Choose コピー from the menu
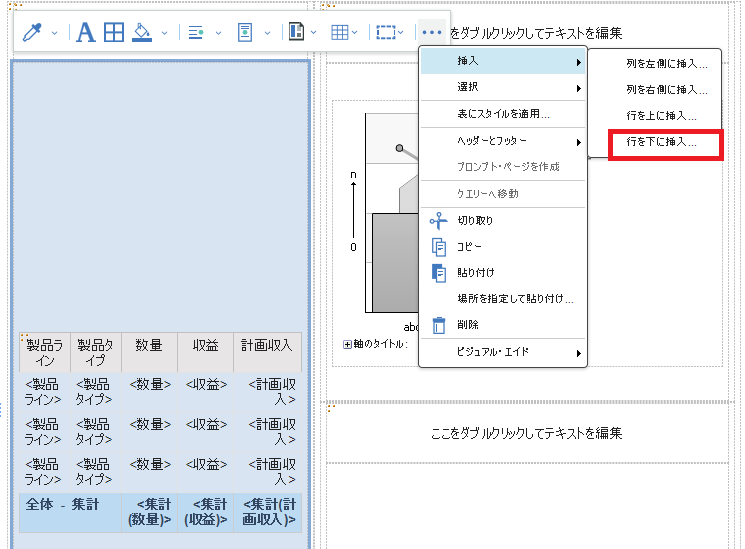This screenshot has height=549, width=745. pos(503,246)
